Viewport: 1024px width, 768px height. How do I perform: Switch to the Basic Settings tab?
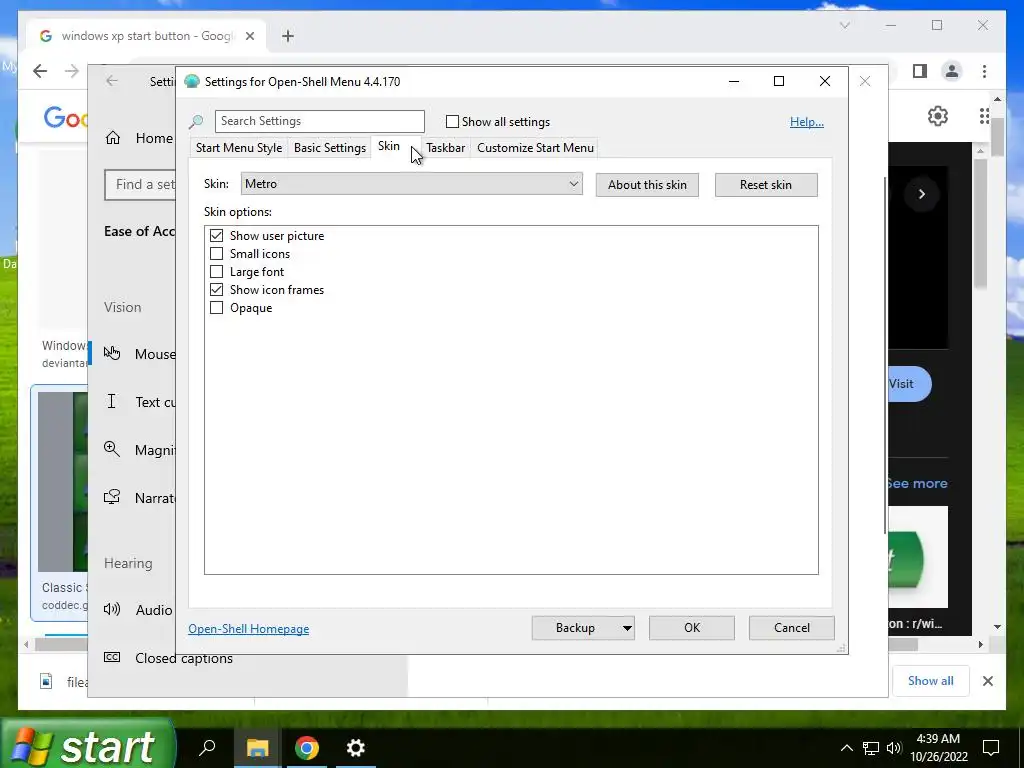tap(330, 148)
